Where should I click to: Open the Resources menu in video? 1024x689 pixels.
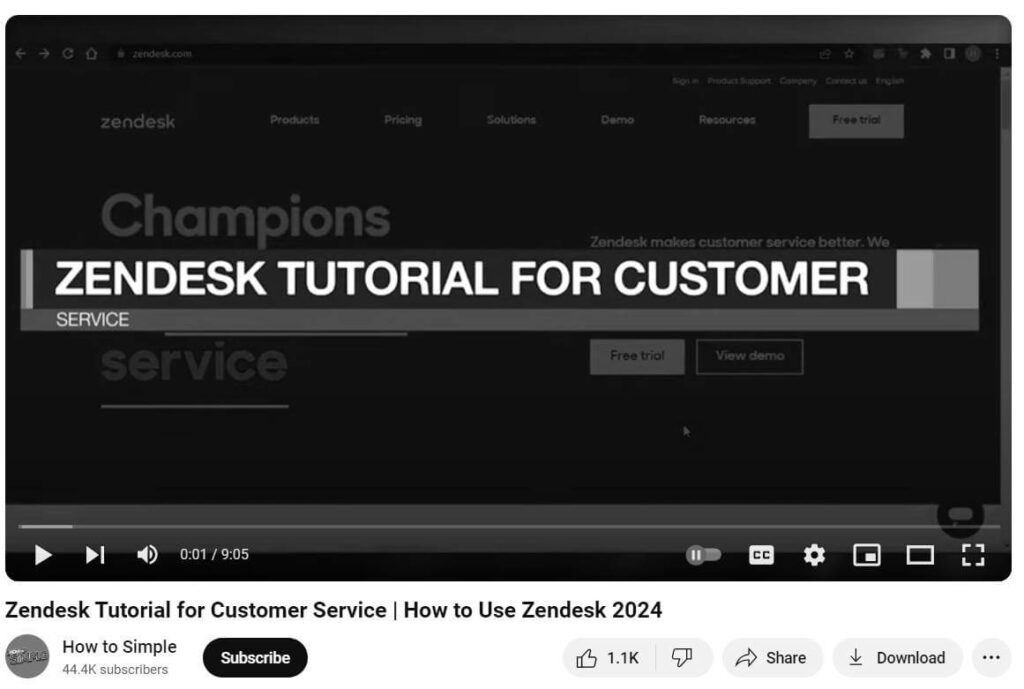pyautogui.click(x=727, y=120)
